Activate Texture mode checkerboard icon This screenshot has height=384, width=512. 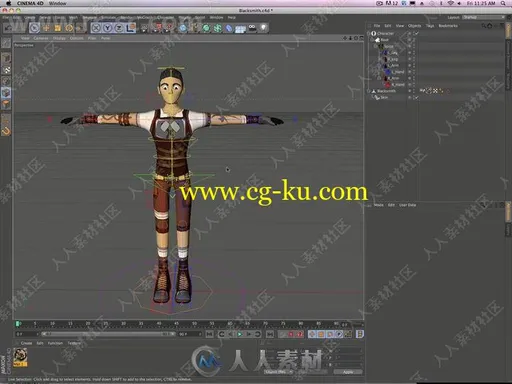click(6, 70)
